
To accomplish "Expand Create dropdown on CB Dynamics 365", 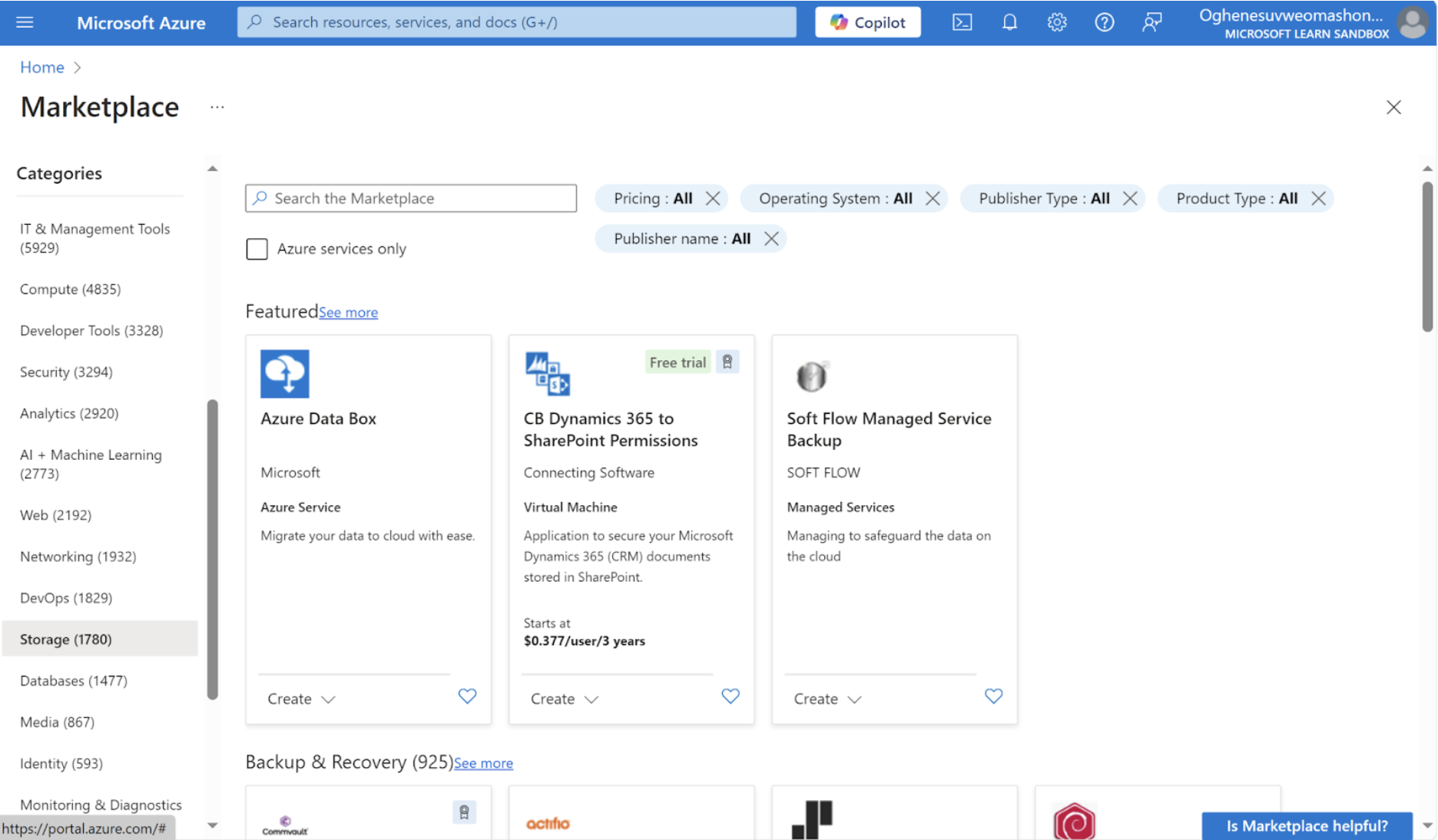I will click(565, 699).
